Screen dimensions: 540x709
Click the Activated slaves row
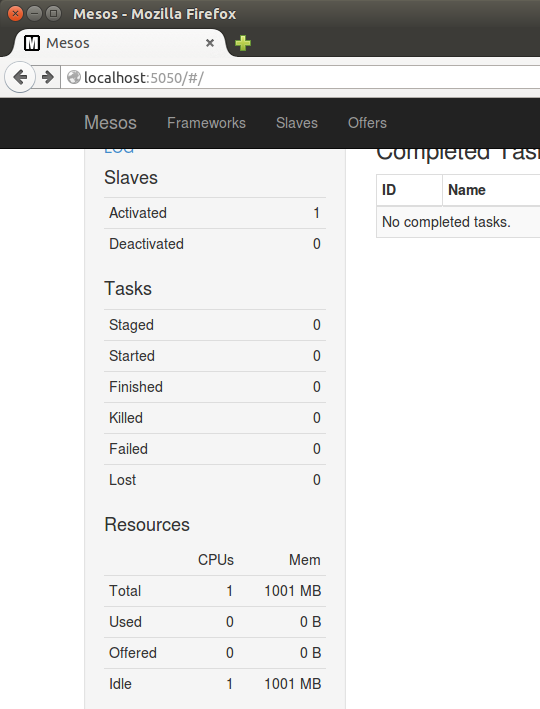click(215, 213)
